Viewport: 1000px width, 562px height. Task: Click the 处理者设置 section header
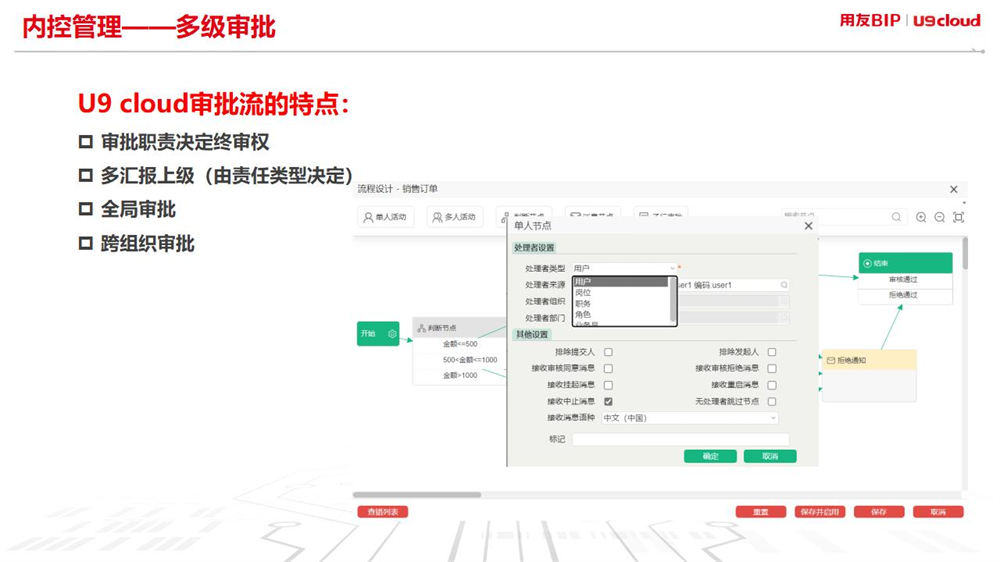(534, 248)
